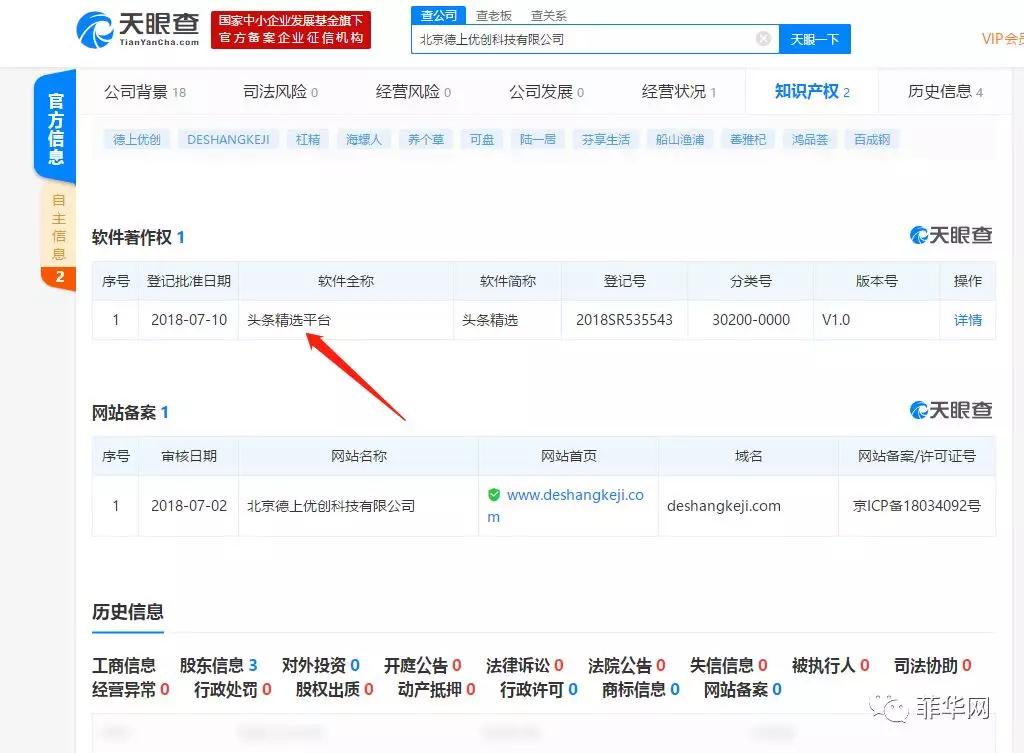The width and height of the screenshot is (1024, 753).
Task: Click the DESHANGKEJI trademark tag
Action: 228,139
